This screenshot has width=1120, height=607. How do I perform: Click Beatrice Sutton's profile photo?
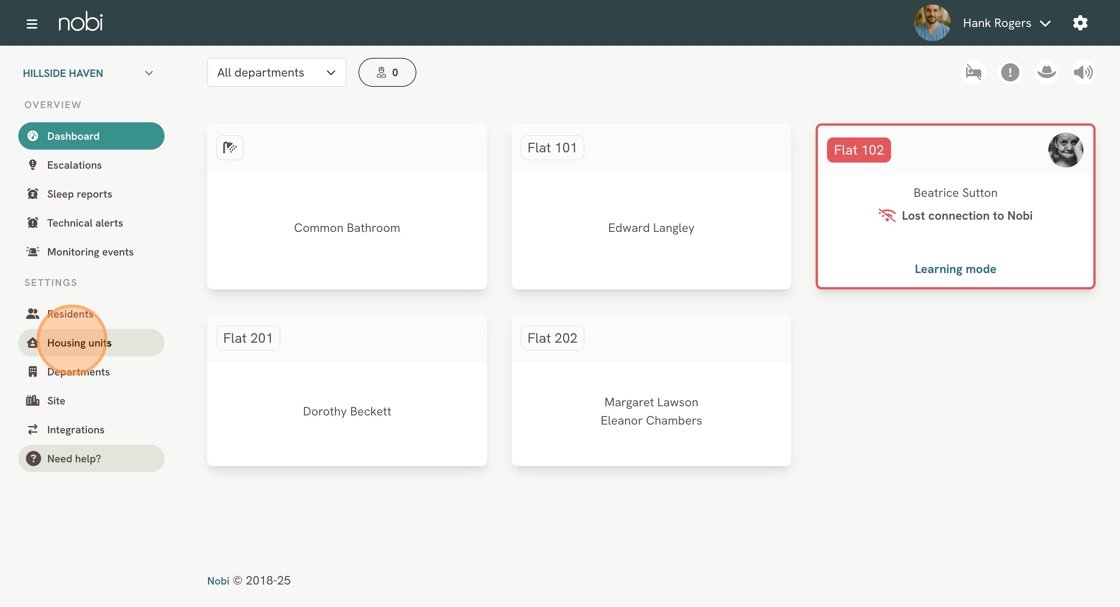(x=1065, y=150)
